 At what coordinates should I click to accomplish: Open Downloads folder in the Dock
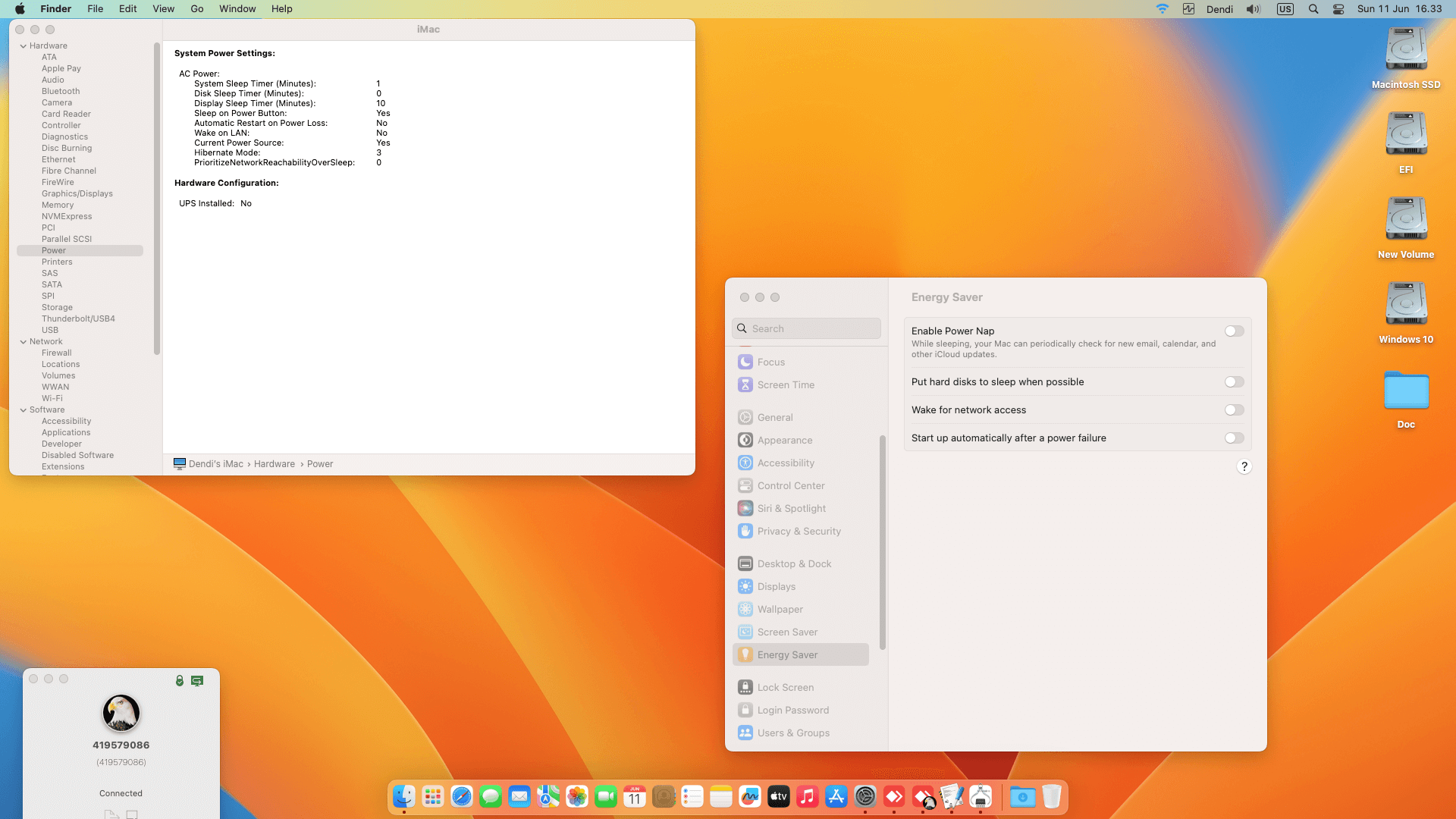point(1023,796)
